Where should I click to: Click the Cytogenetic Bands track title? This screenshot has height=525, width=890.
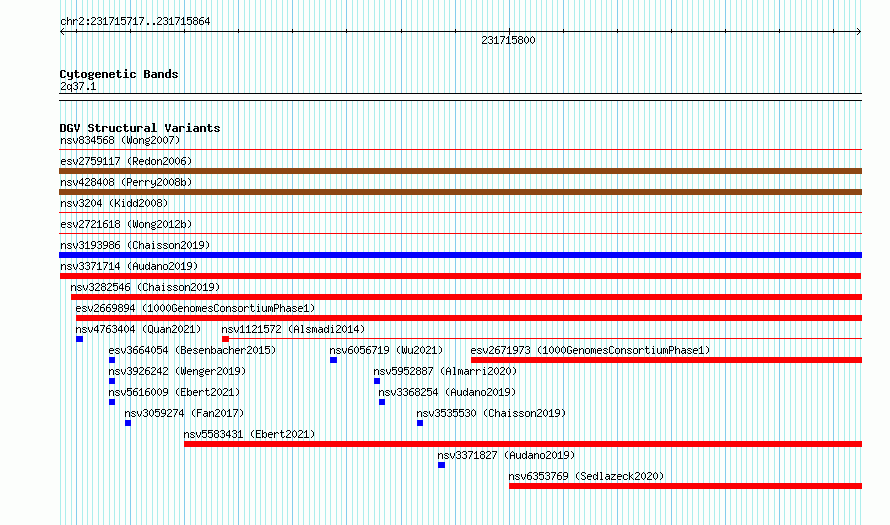point(119,74)
